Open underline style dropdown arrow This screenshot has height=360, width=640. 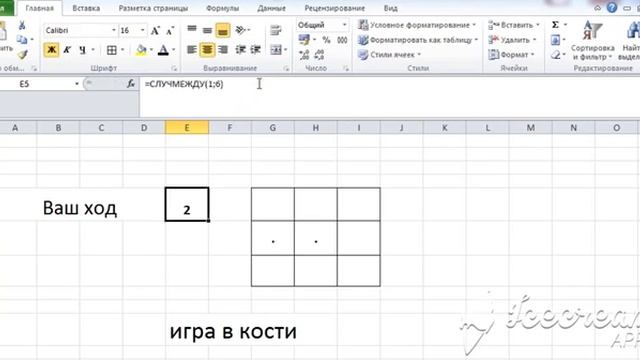(93, 50)
